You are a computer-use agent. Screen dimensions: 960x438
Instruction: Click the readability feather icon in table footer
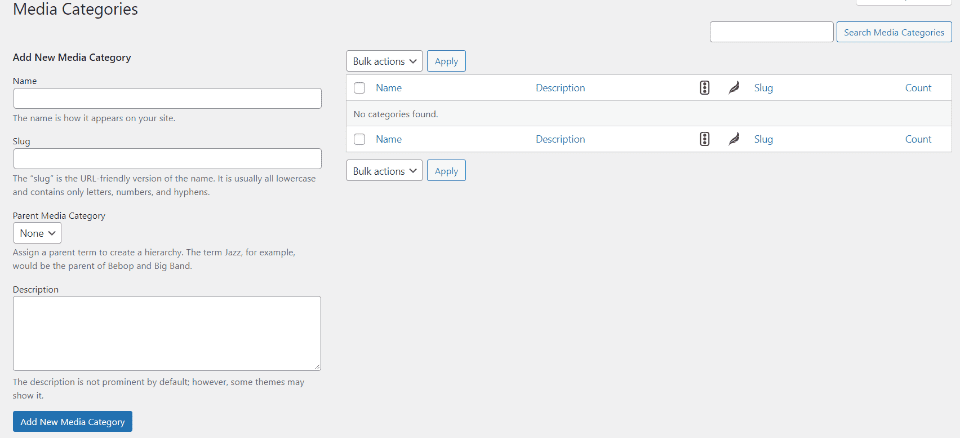[733, 140]
